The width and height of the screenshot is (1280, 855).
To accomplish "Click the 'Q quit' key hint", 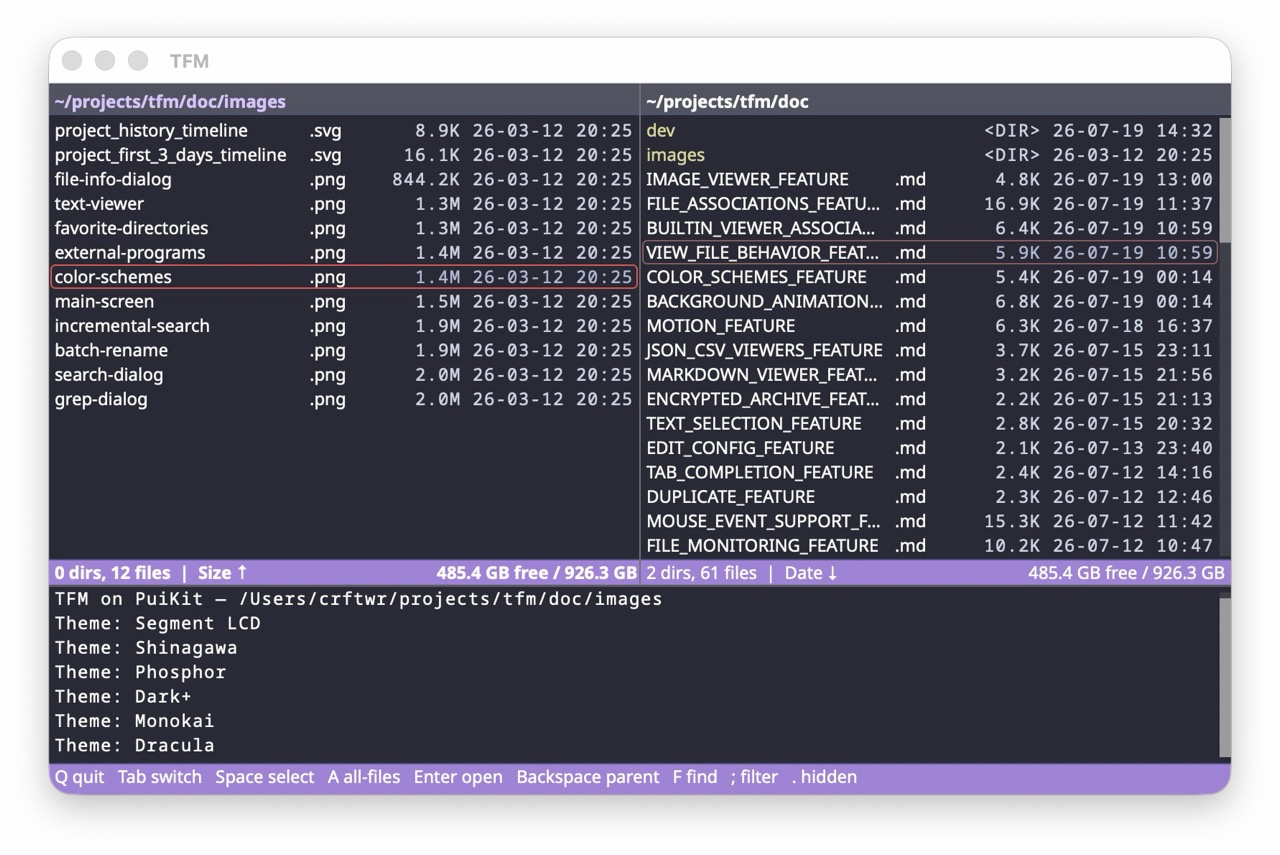I will point(79,777).
